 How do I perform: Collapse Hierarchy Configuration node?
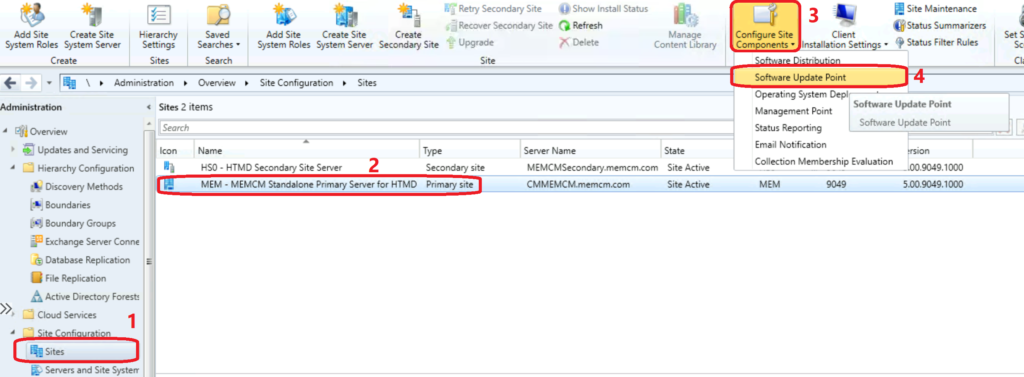(x=13, y=168)
